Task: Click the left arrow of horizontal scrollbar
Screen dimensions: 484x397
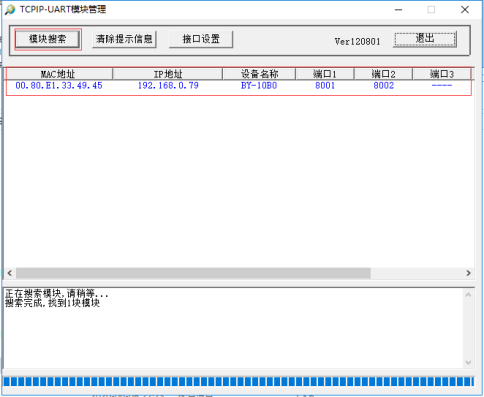Action: pyautogui.click(x=10, y=273)
